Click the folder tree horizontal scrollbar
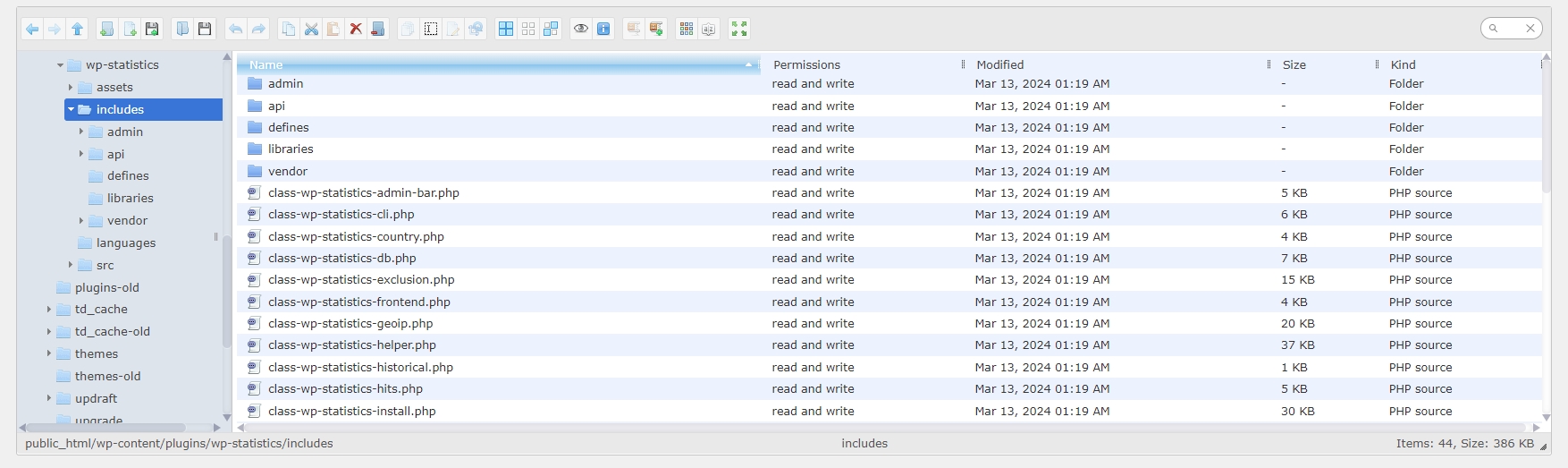The height and width of the screenshot is (468, 1568). [x=105, y=428]
